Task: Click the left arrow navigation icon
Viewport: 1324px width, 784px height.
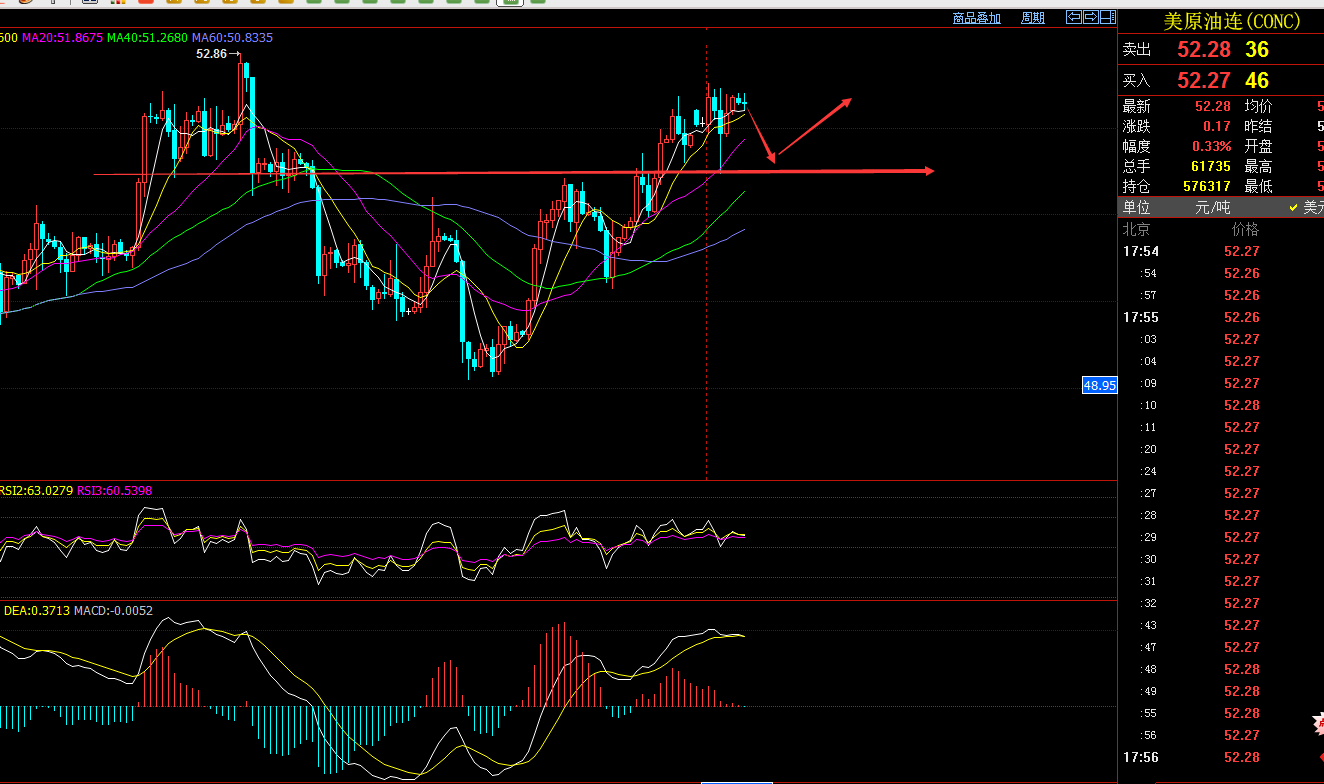Action: 1074,17
